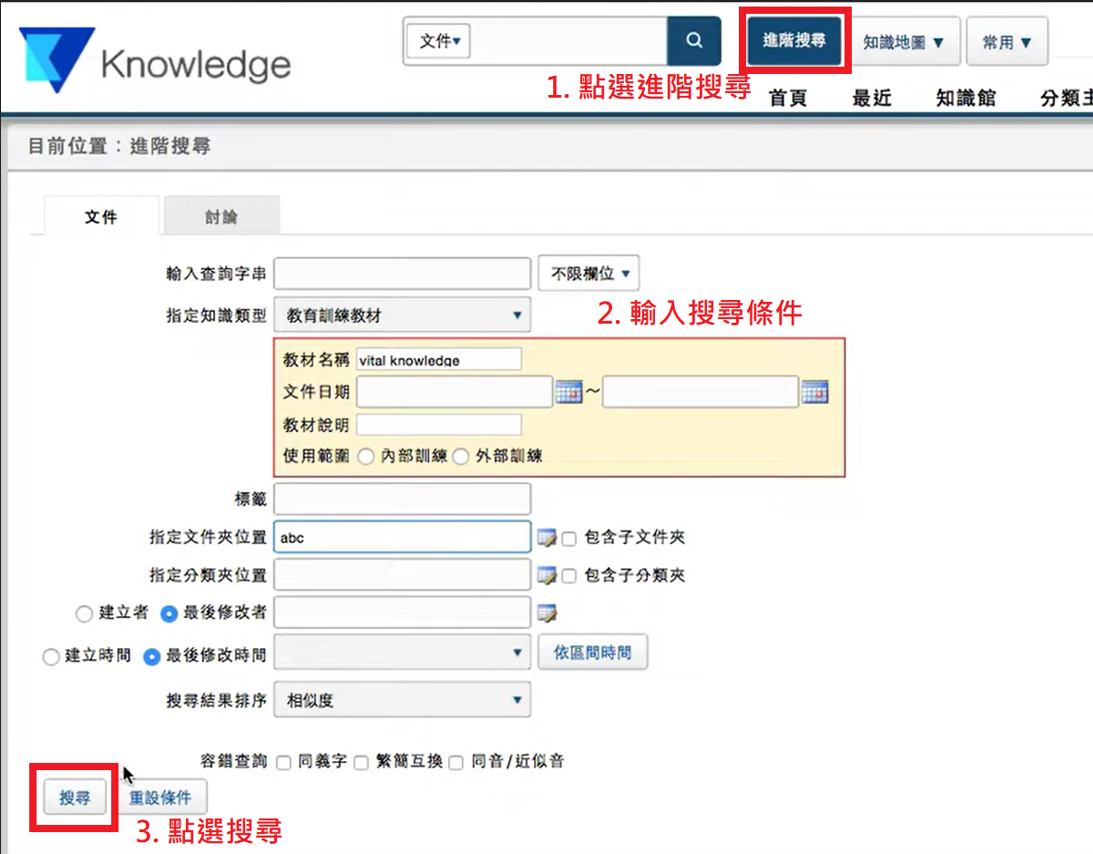
Task: Open the 知識地圖 menu
Action: pyautogui.click(x=903, y=42)
